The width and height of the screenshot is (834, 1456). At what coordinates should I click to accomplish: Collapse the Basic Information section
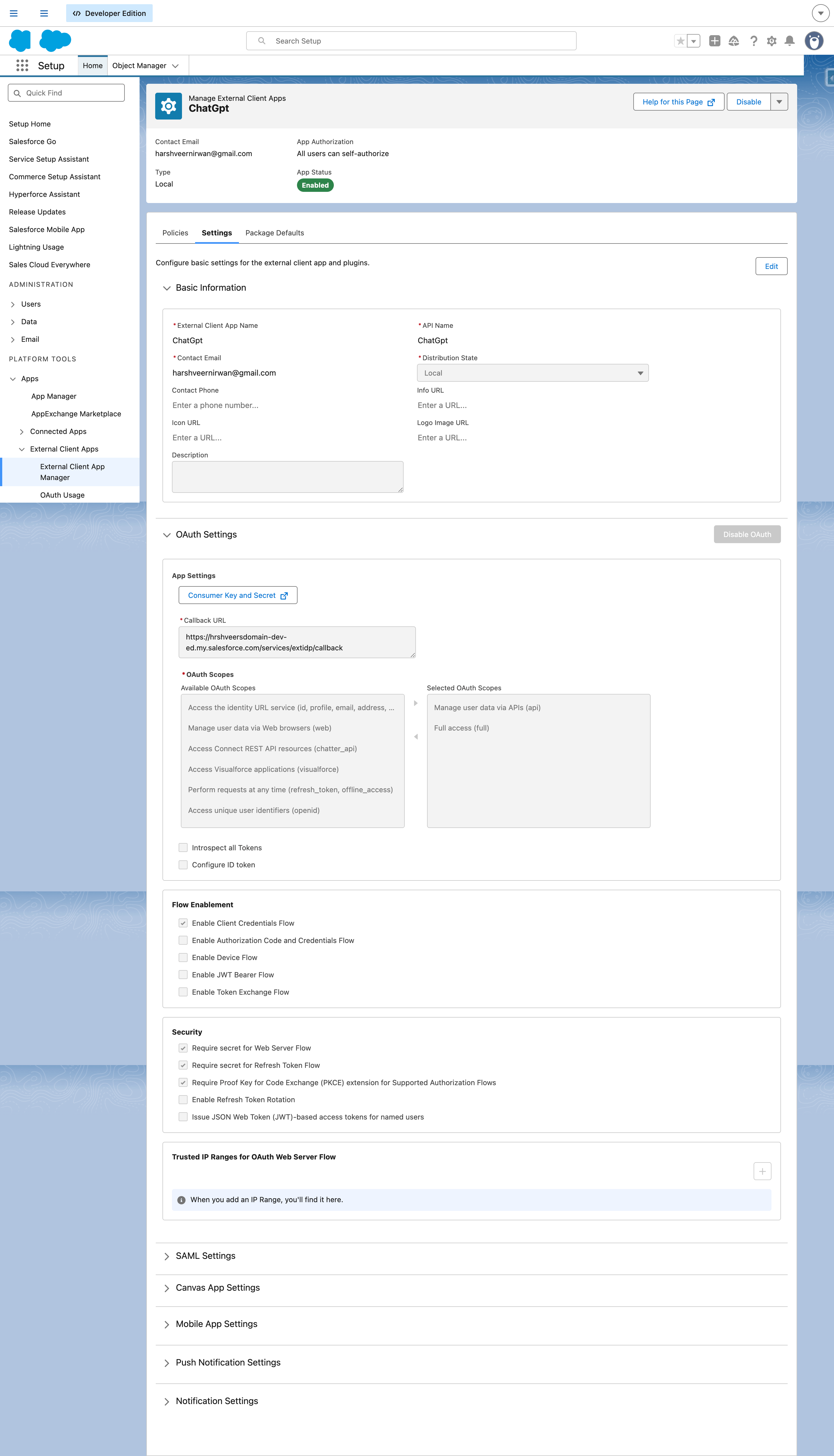click(167, 288)
